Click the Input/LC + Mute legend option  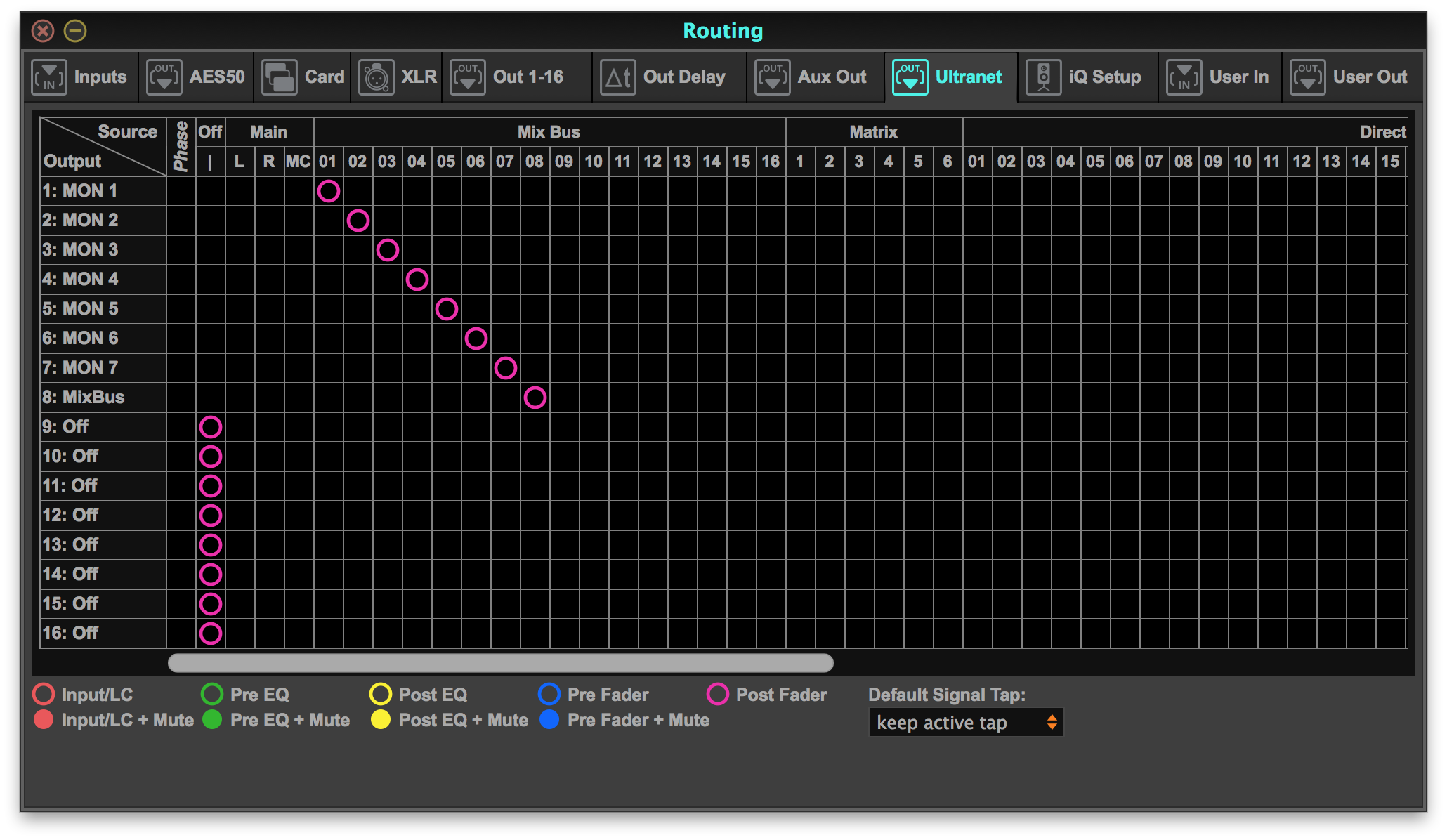tap(44, 720)
